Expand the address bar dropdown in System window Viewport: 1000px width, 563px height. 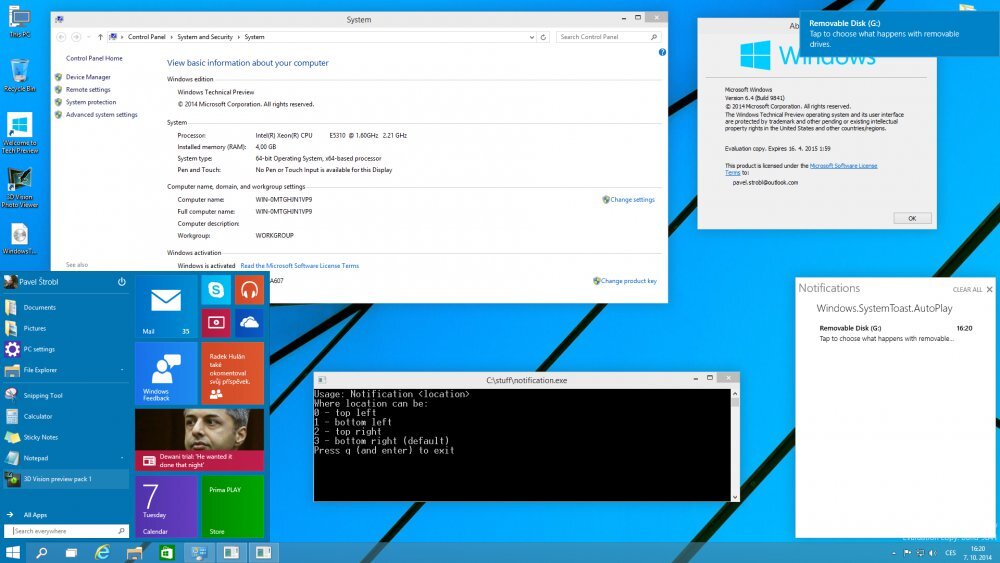(531, 37)
